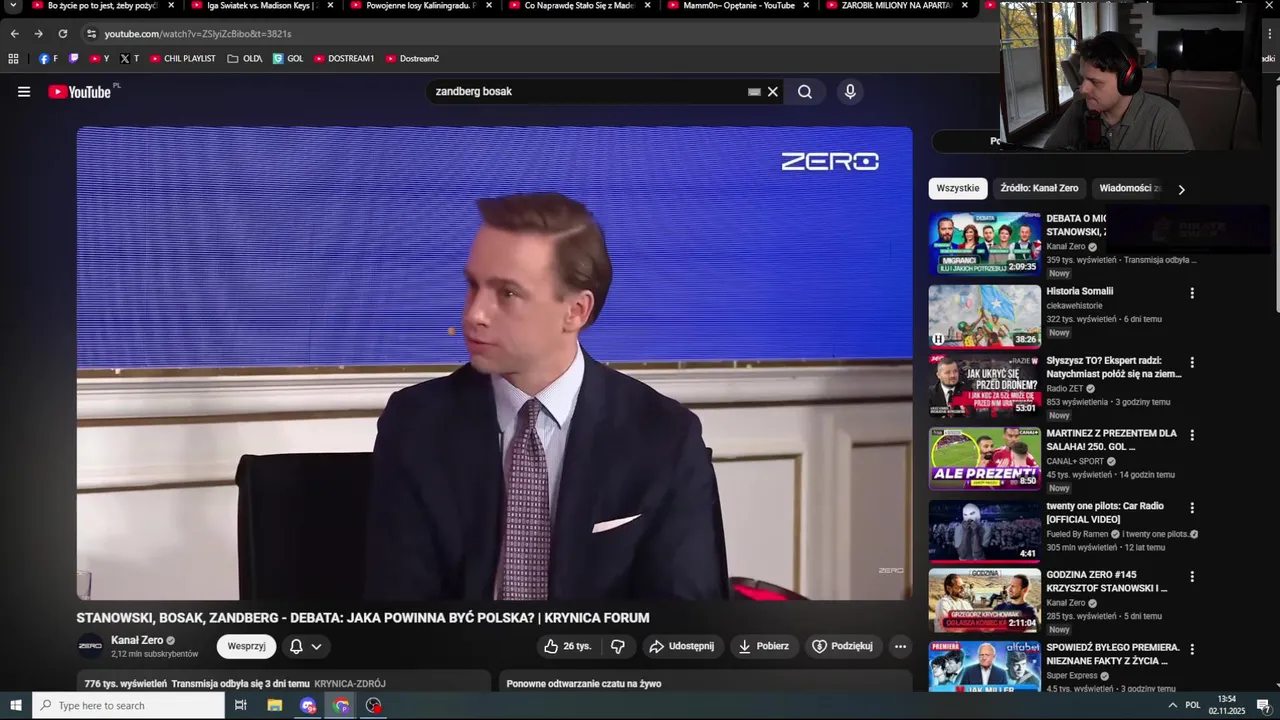Open options for Super Express premier video
Viewport: 1280px width, 720px height.
pos(1192,649)
